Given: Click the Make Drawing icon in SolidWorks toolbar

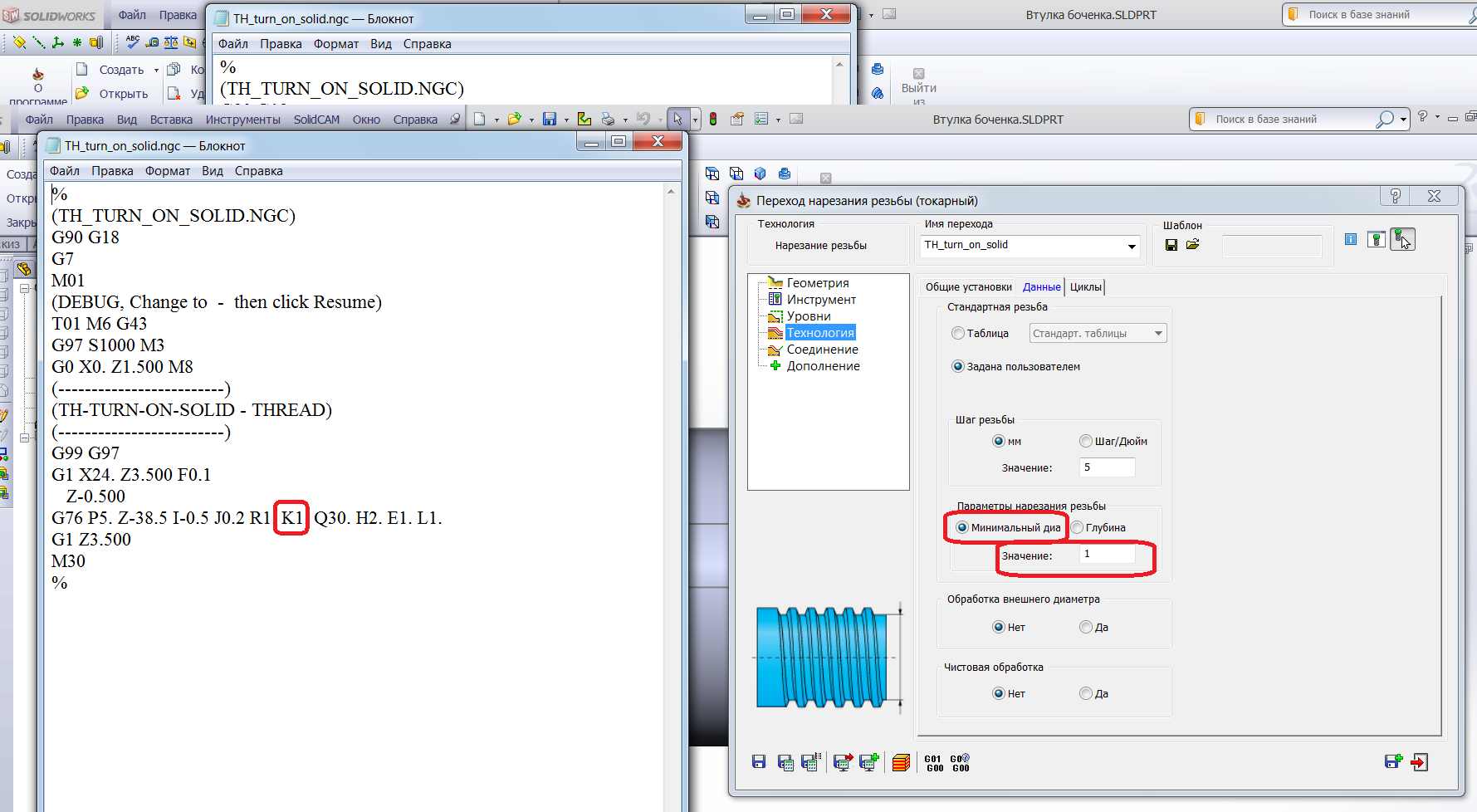Looking at the screenshot, I should (x=584, y=119).
